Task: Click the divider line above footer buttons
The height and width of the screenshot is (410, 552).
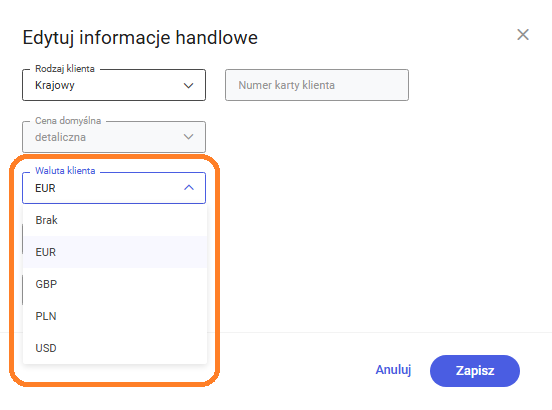Action: tap(380, 332)
